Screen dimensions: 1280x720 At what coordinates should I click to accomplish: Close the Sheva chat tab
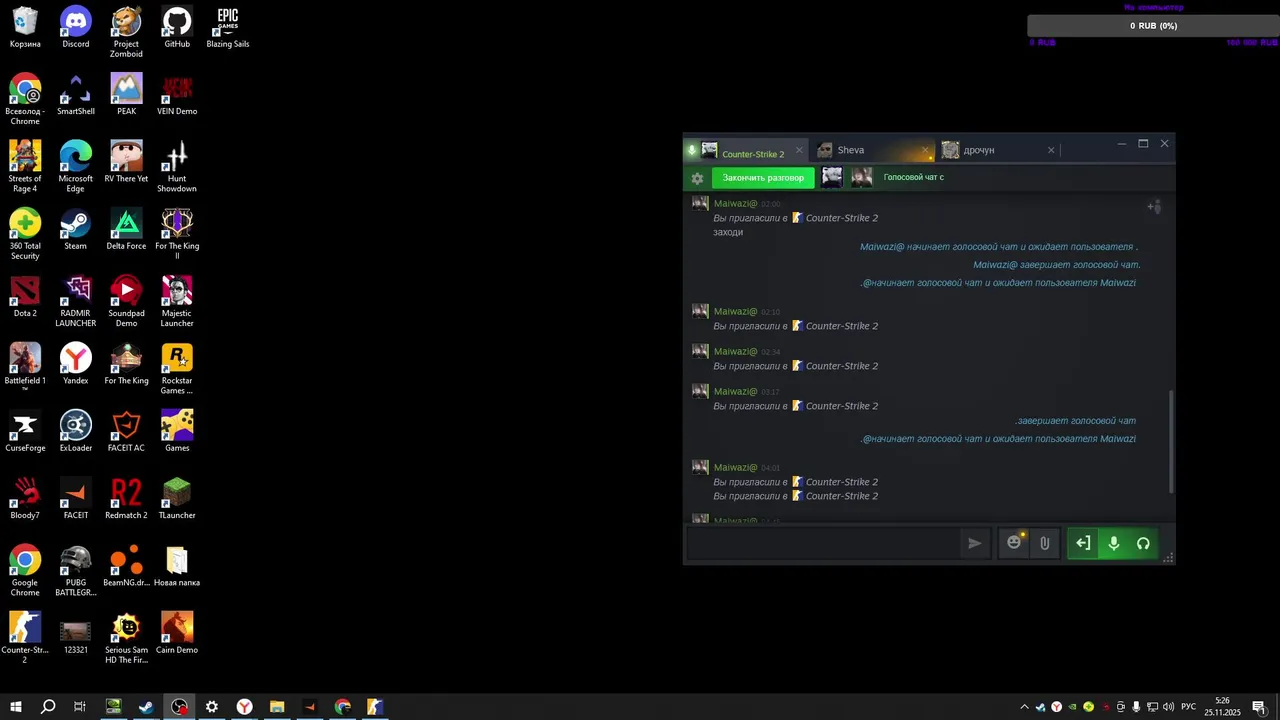[926, 151]
